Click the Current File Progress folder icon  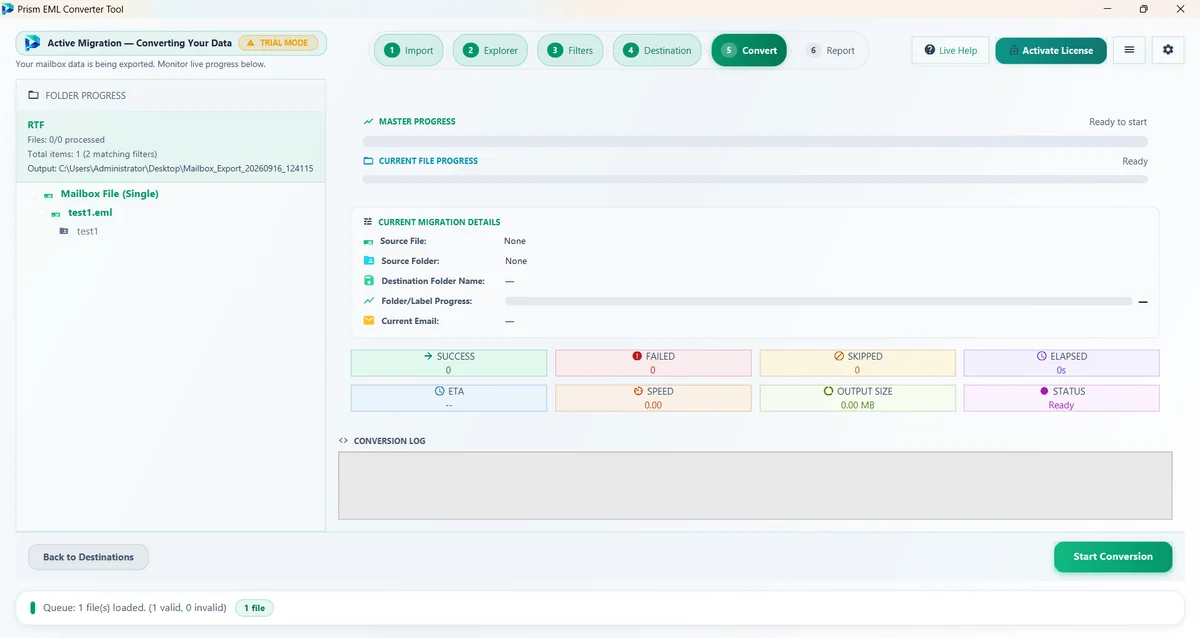pos(368,161)
